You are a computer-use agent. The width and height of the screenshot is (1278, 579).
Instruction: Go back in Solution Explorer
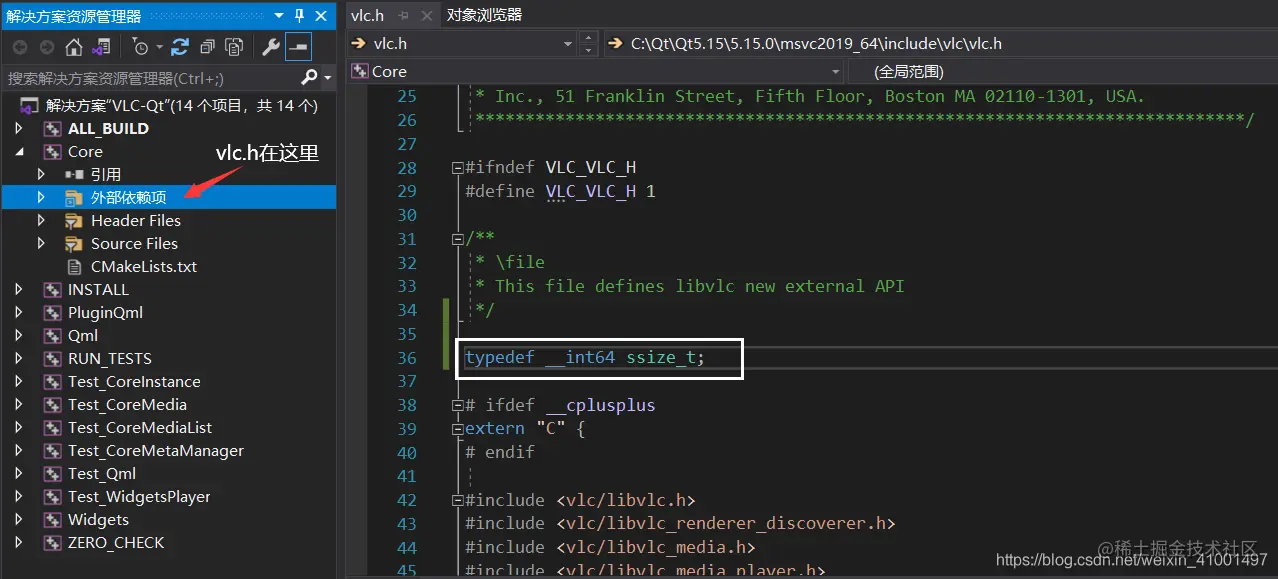[20, 47]
